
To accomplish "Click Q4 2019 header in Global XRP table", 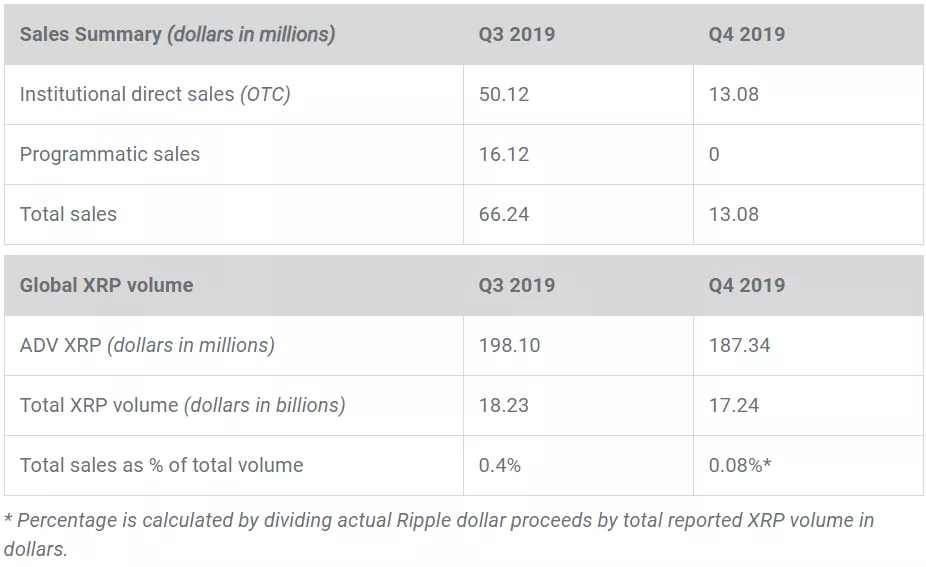I will (x=746, y=285).
